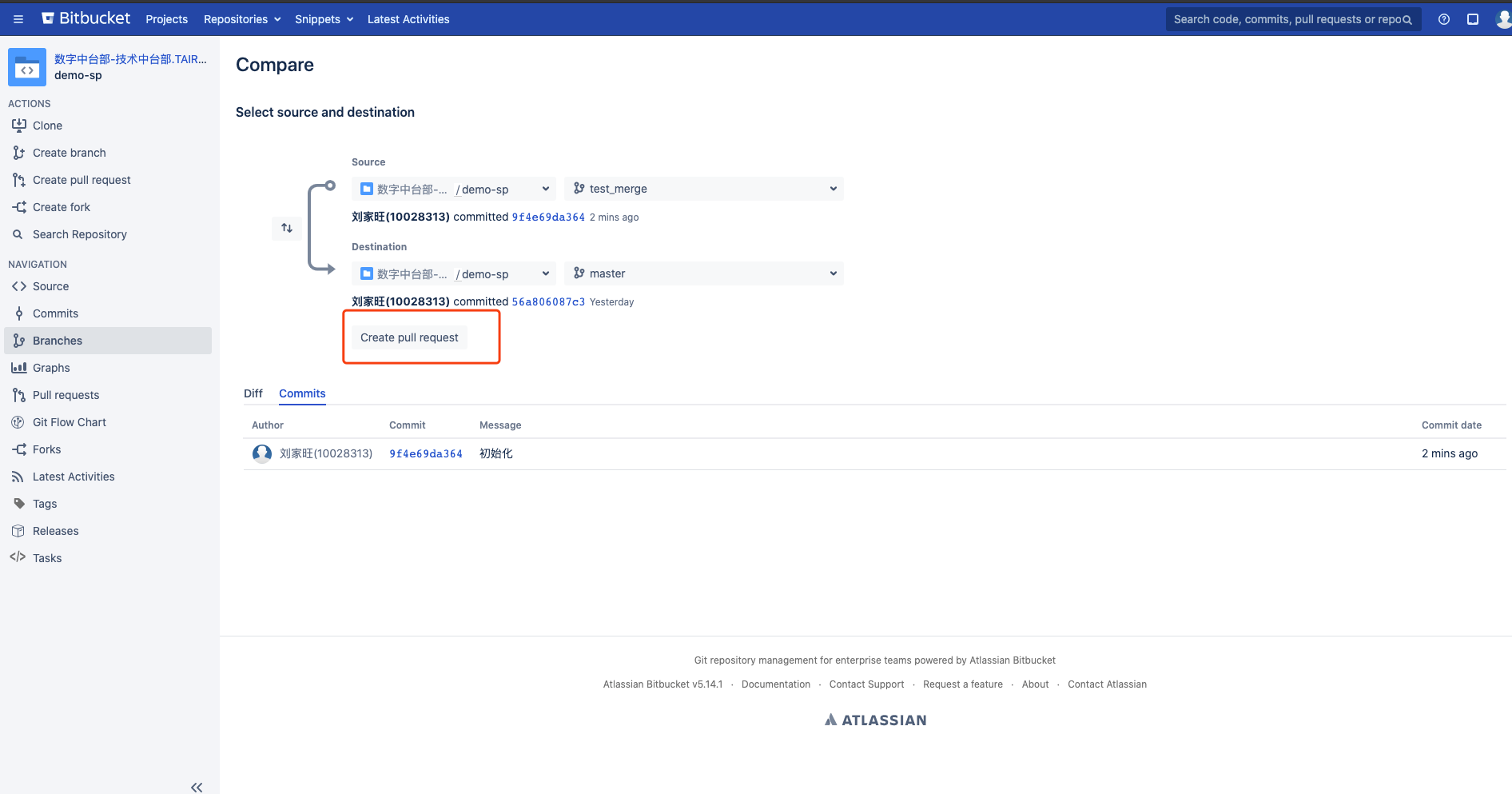The width and height of the screenshot is (1512, 794).
Task: Open the test_merge source branch dropdown
Action: [704, 189]
